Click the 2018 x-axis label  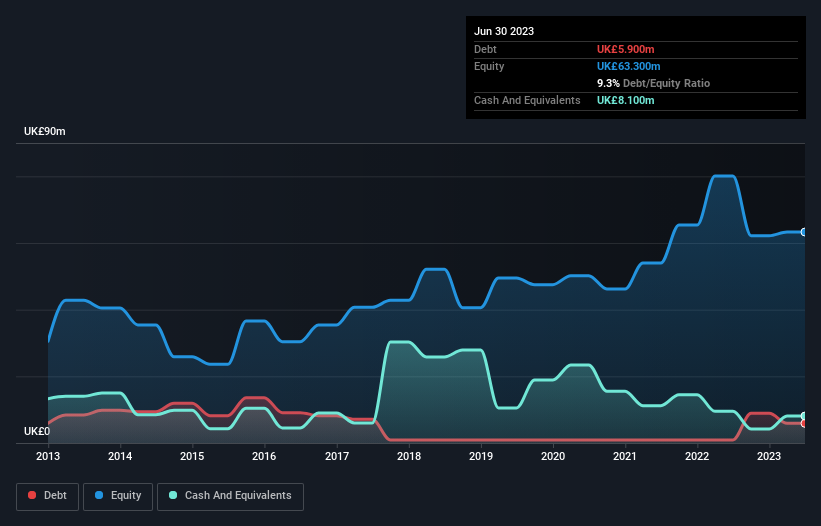(409, 456)
